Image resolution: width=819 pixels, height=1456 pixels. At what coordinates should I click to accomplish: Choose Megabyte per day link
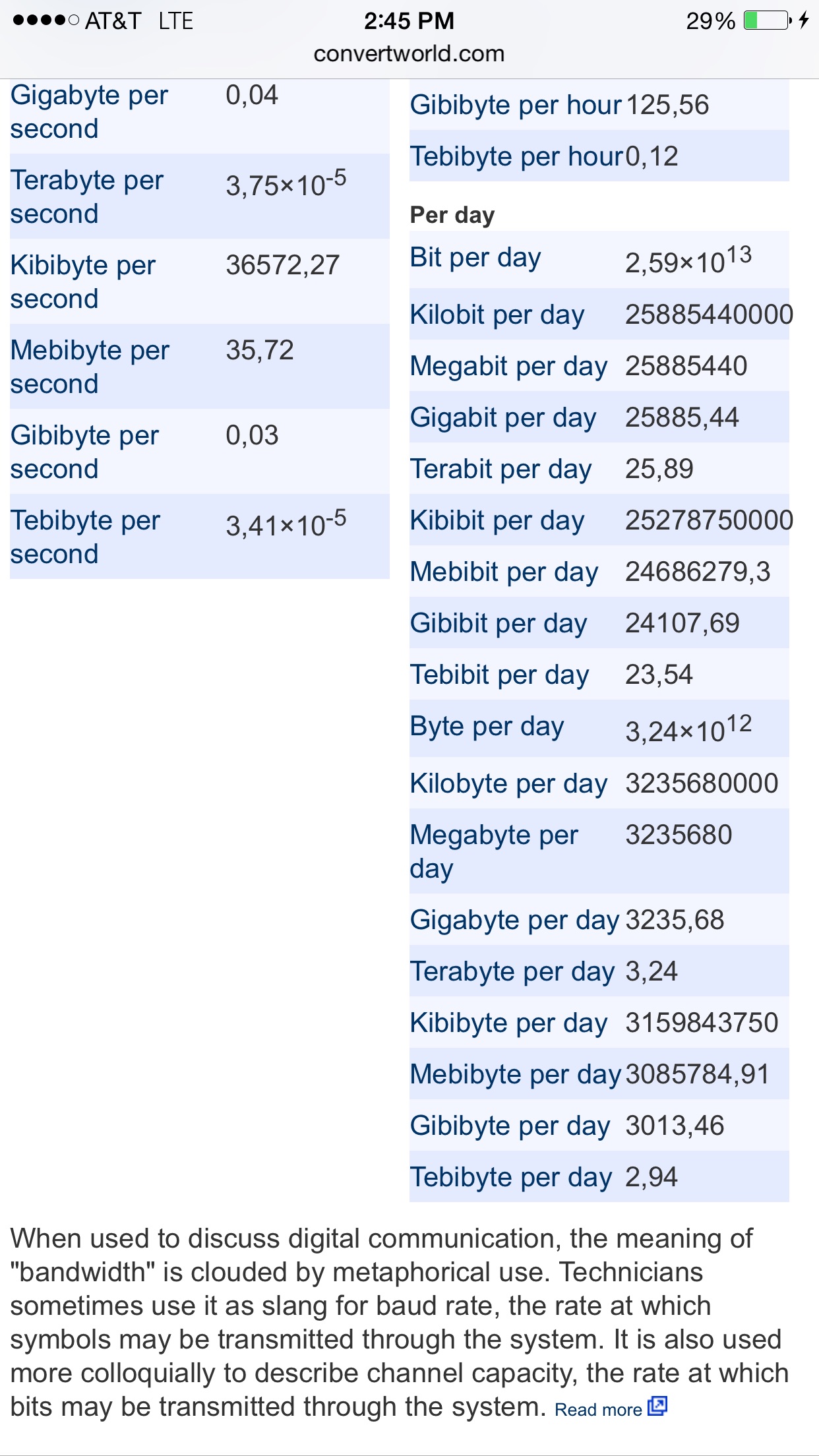pos(494,851)
